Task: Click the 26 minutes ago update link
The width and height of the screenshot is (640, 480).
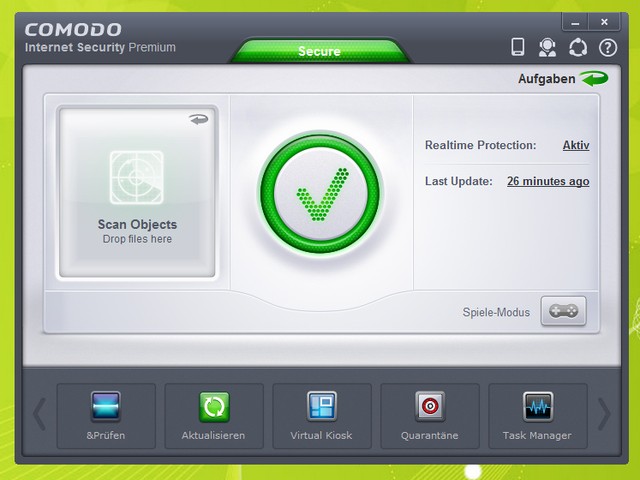Action: coord(548,181)
